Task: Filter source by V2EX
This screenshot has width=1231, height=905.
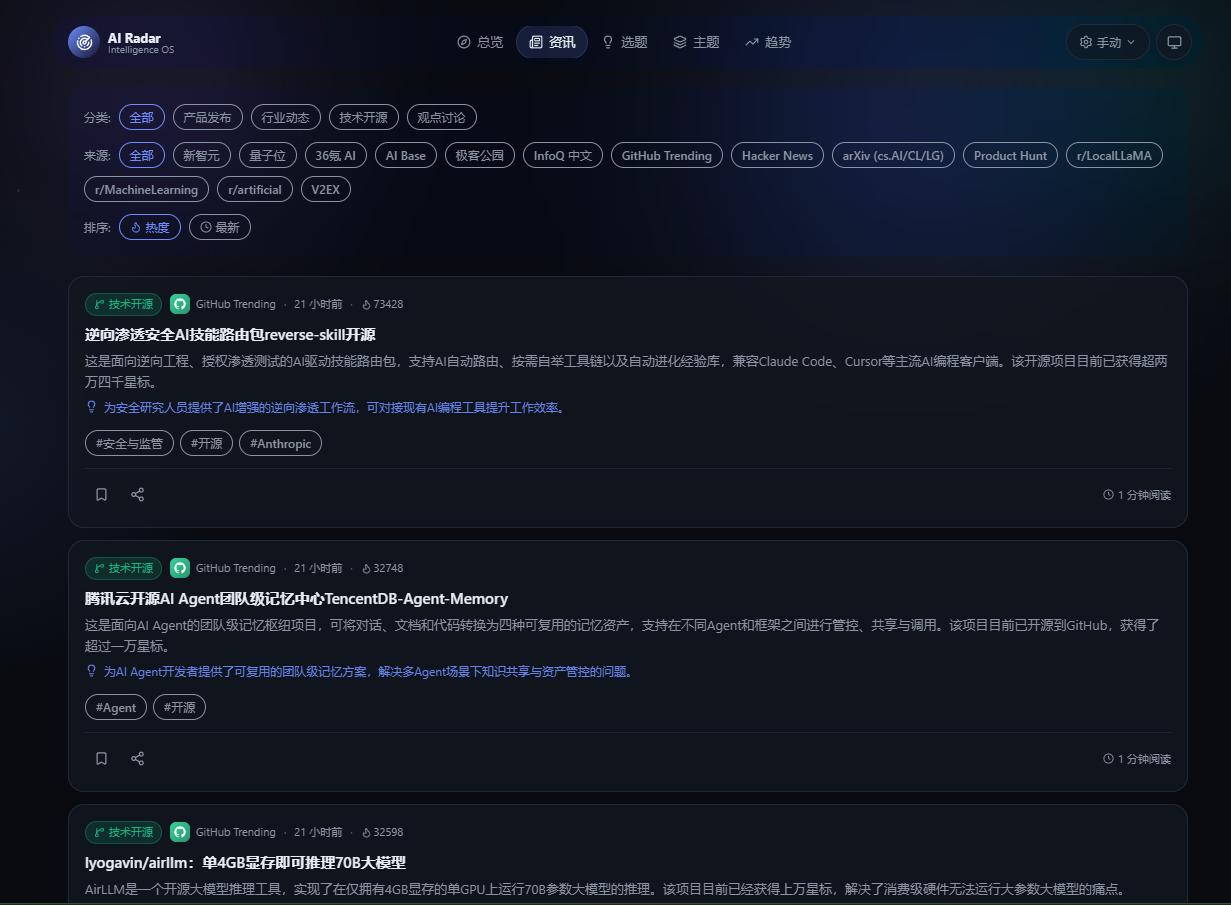Action: (x=326, y=189)
